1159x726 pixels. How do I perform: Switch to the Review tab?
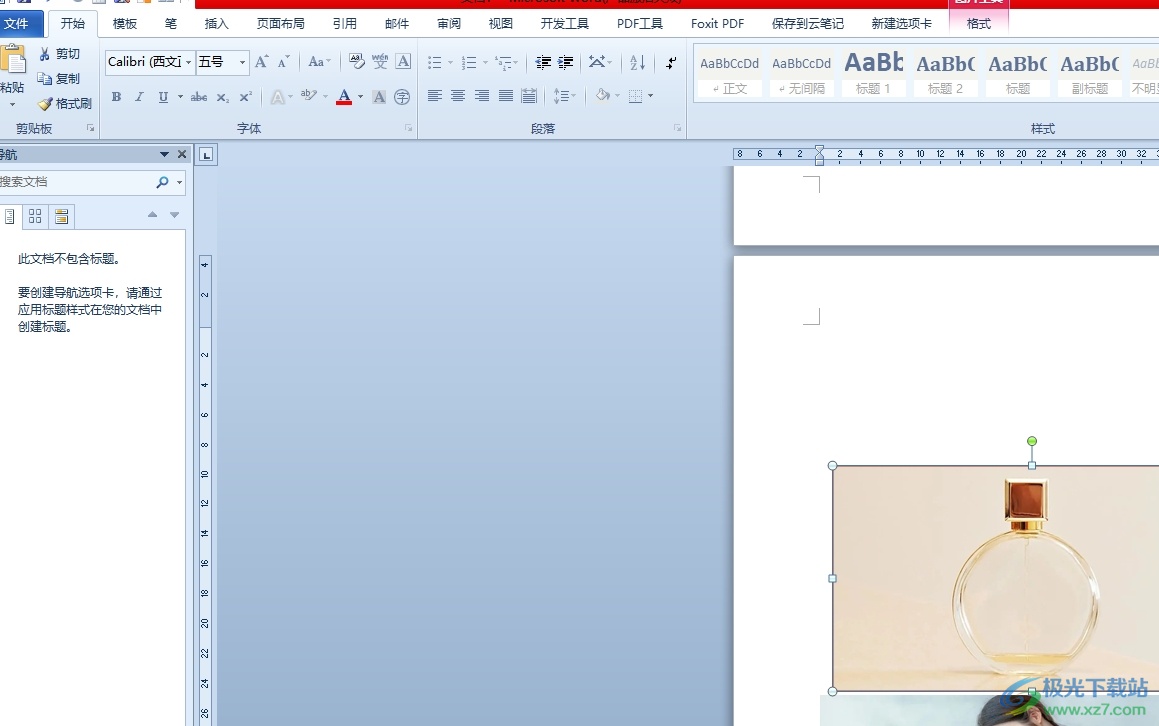point(449,24)
